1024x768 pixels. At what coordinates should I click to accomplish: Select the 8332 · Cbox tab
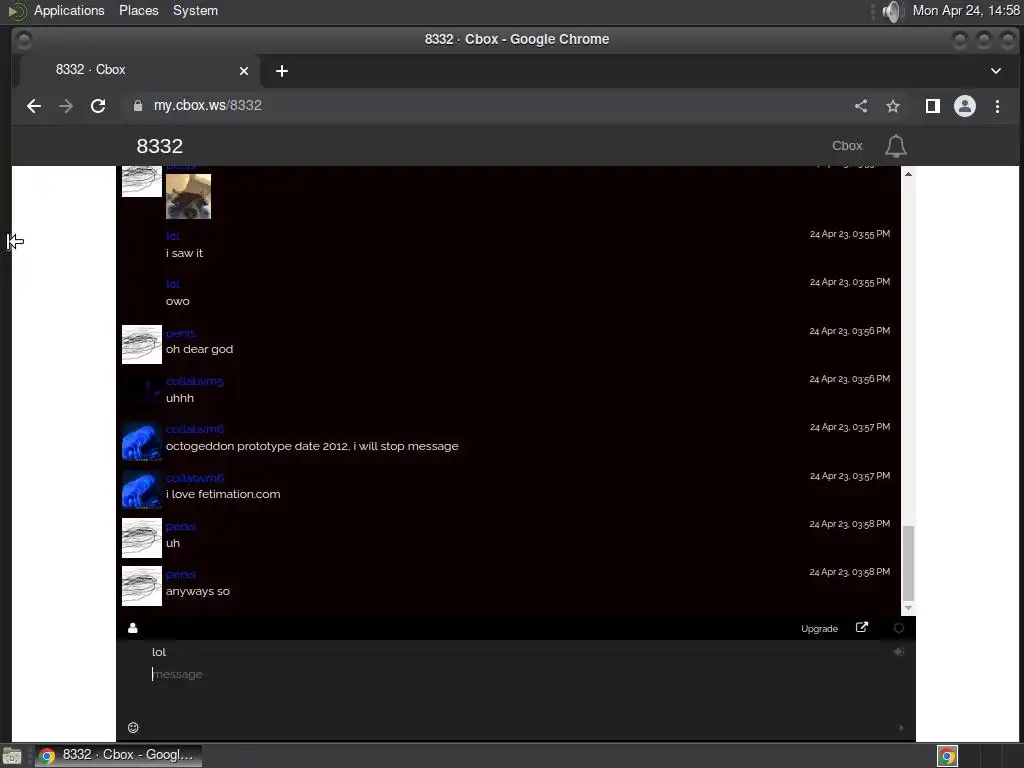[140, 70]
